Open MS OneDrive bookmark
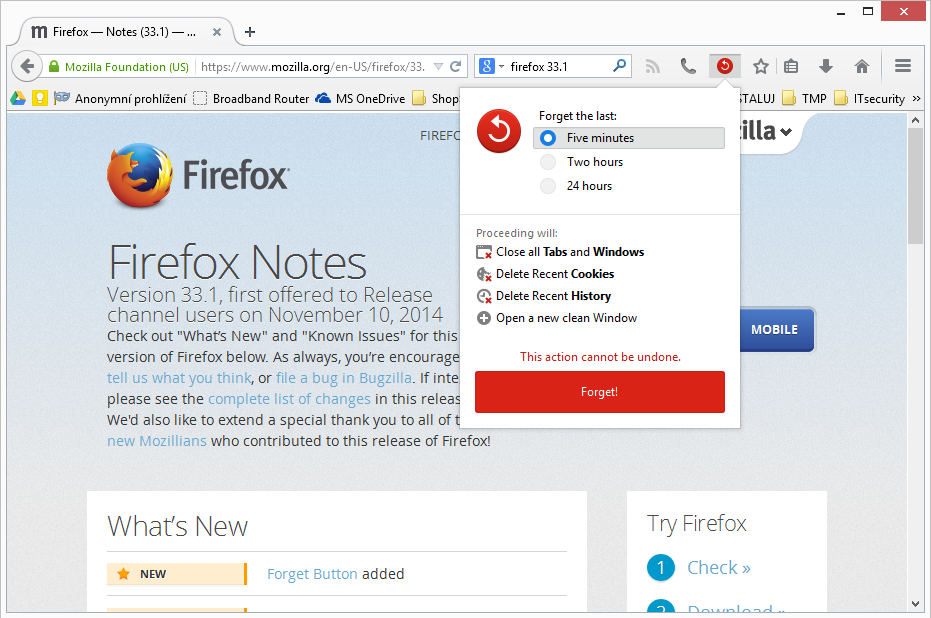 coord(360,99)
